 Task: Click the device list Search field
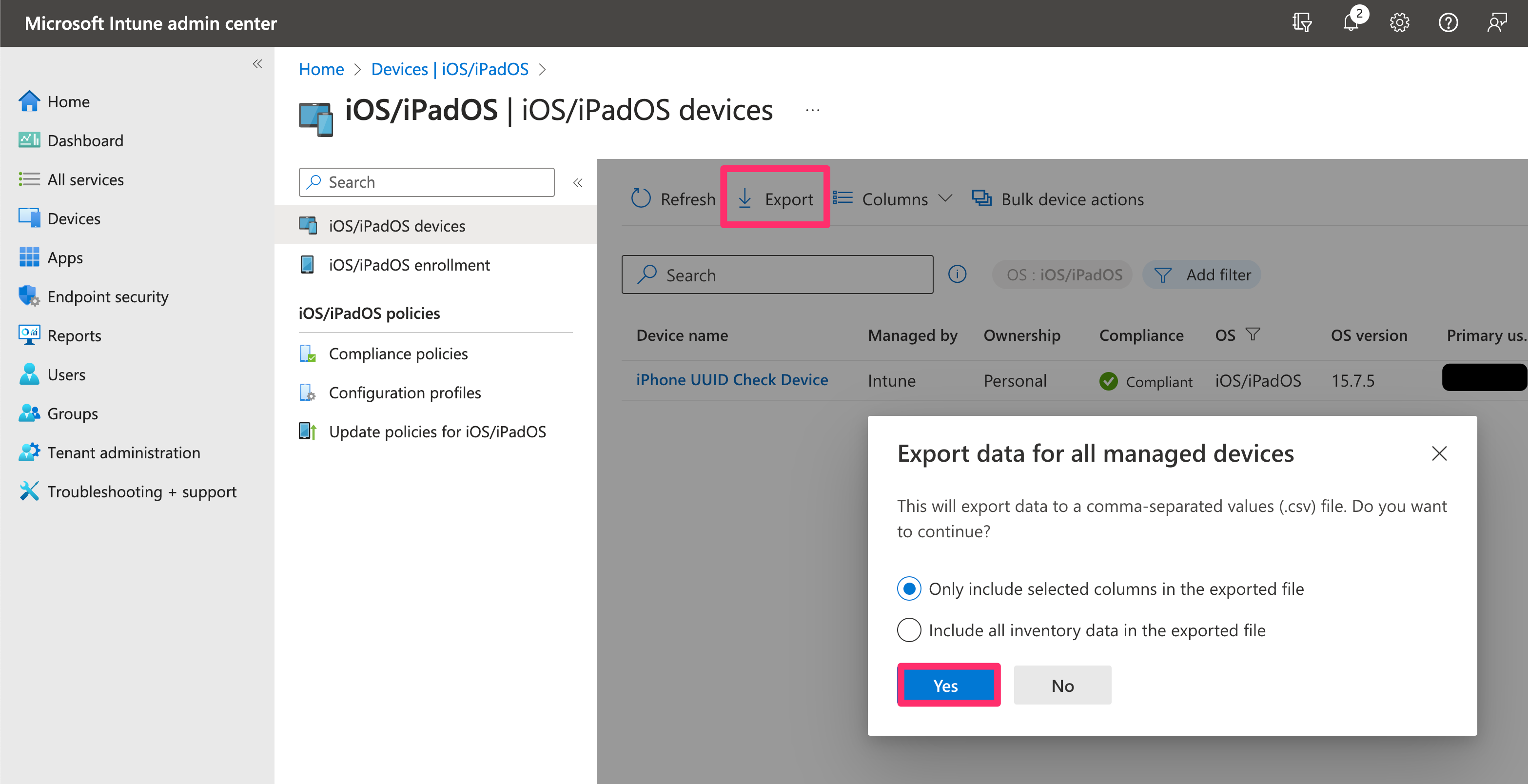click(x=777, y=274)
